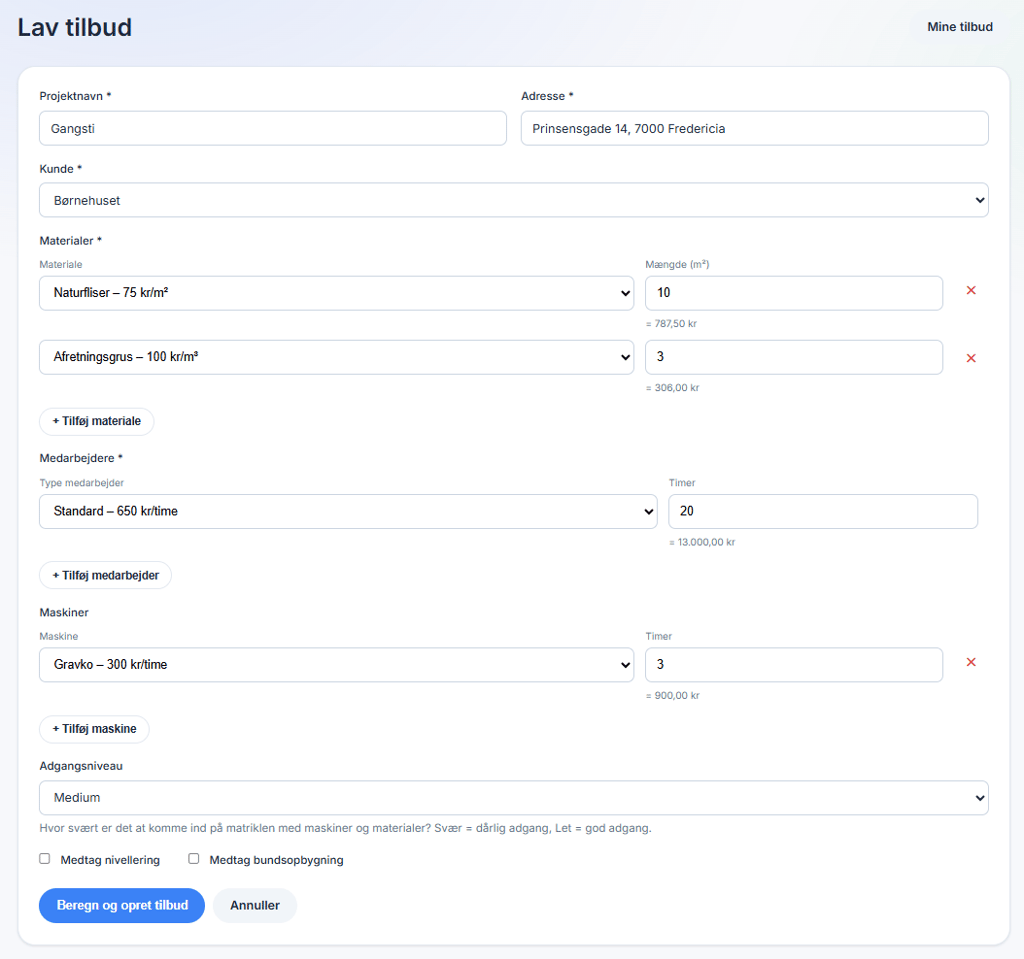
Task: Remove the Gravko machine row
Action: pyautogui.click(x=970, y=662)
